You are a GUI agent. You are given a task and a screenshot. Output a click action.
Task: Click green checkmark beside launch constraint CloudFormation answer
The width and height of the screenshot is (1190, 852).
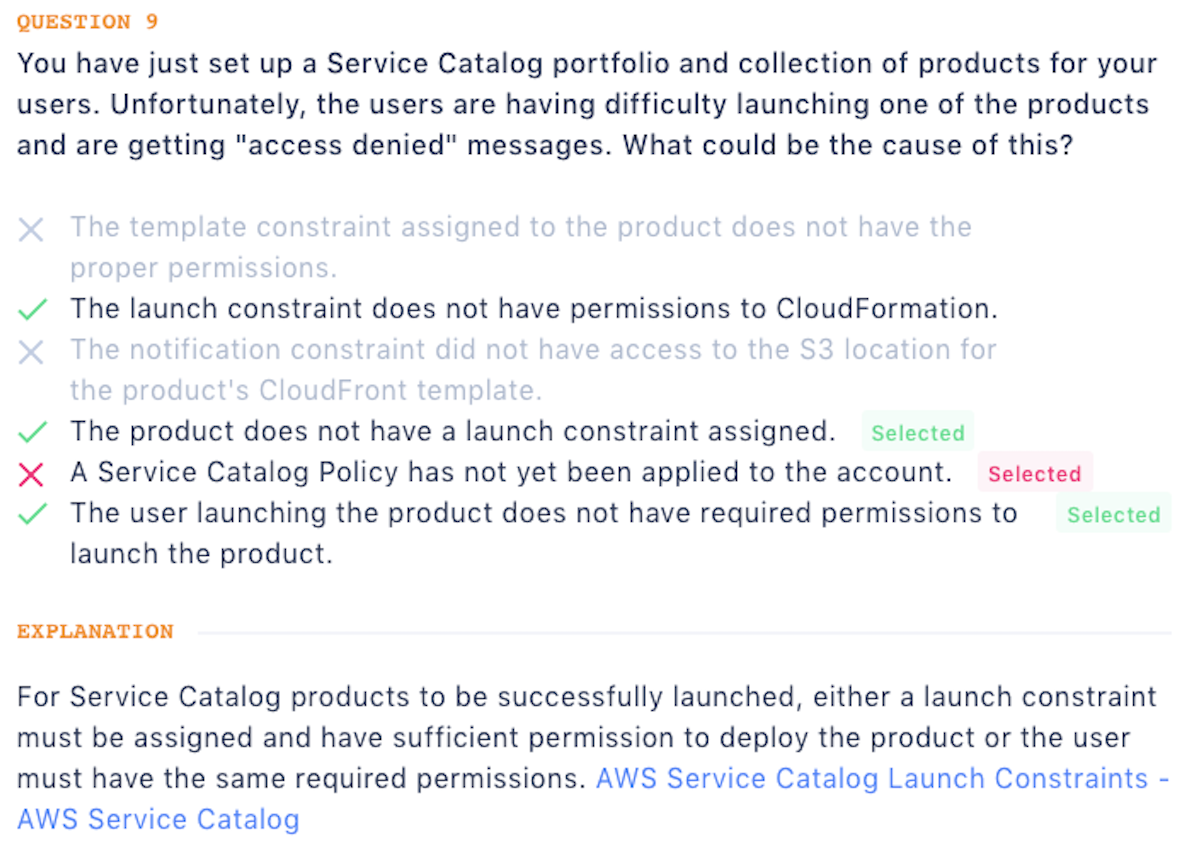tap(32, 311)
